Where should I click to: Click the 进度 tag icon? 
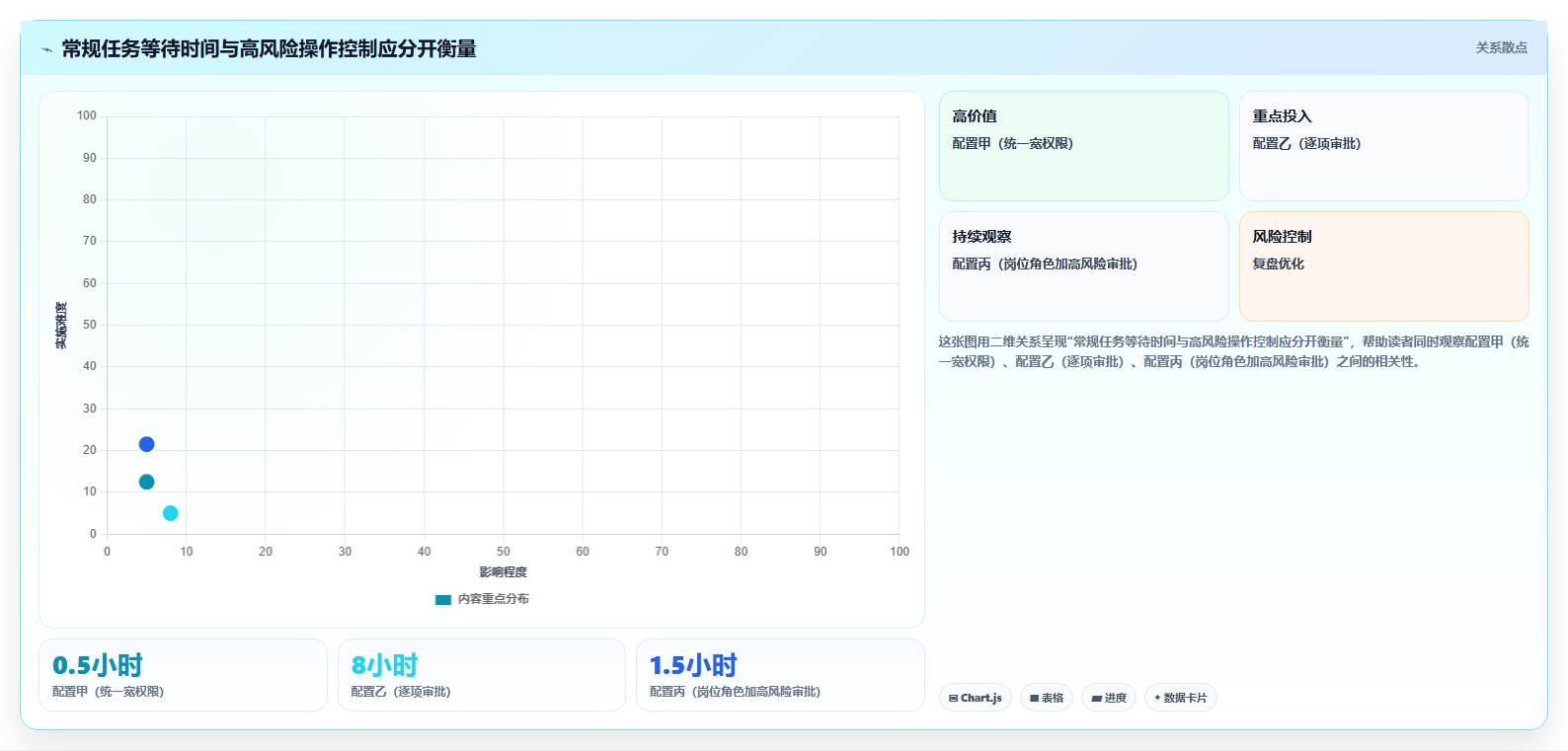pyautogui.click(x=1096, y=698)
